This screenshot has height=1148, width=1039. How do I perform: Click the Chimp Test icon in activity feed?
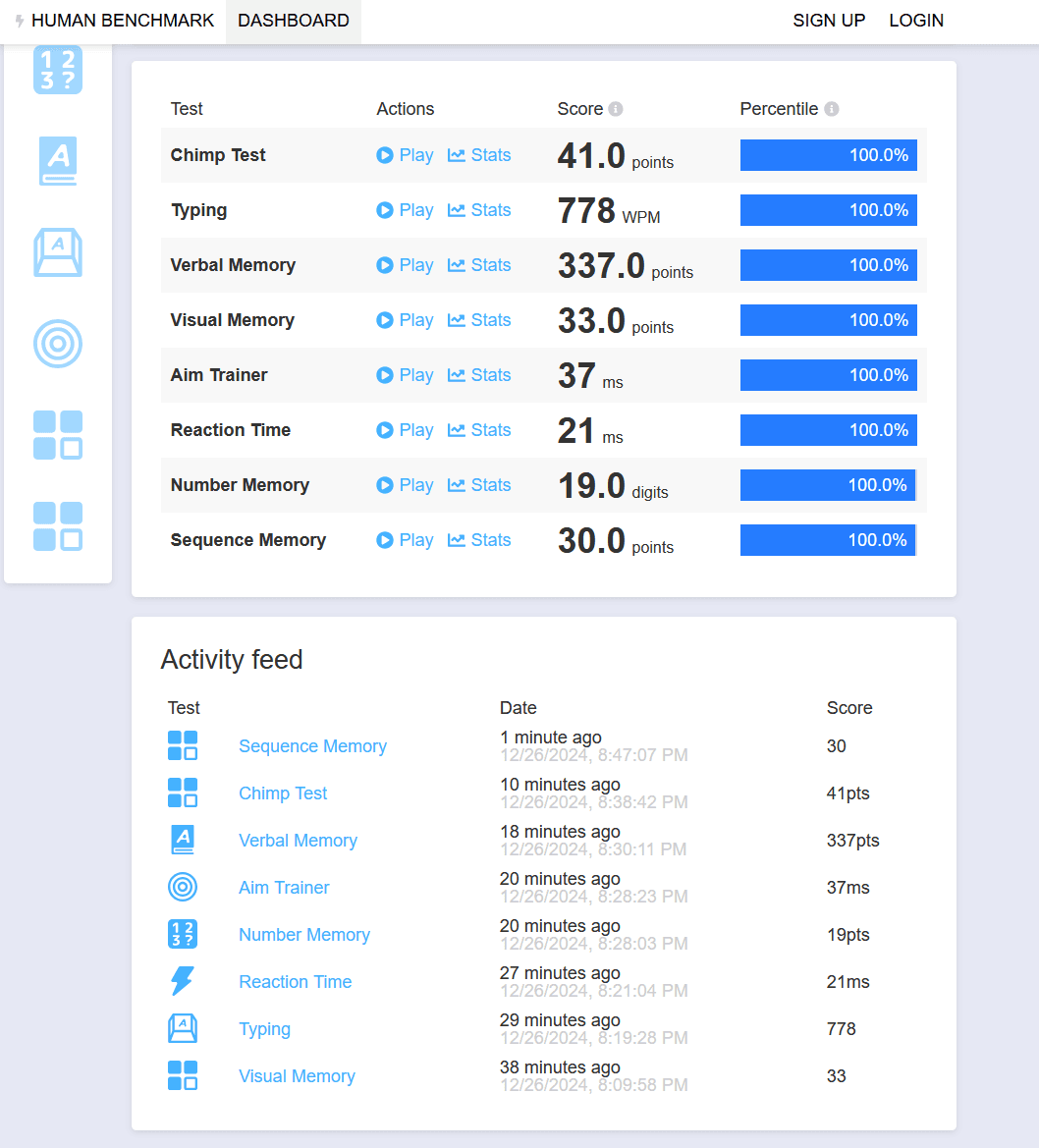(x=185, y=793)
